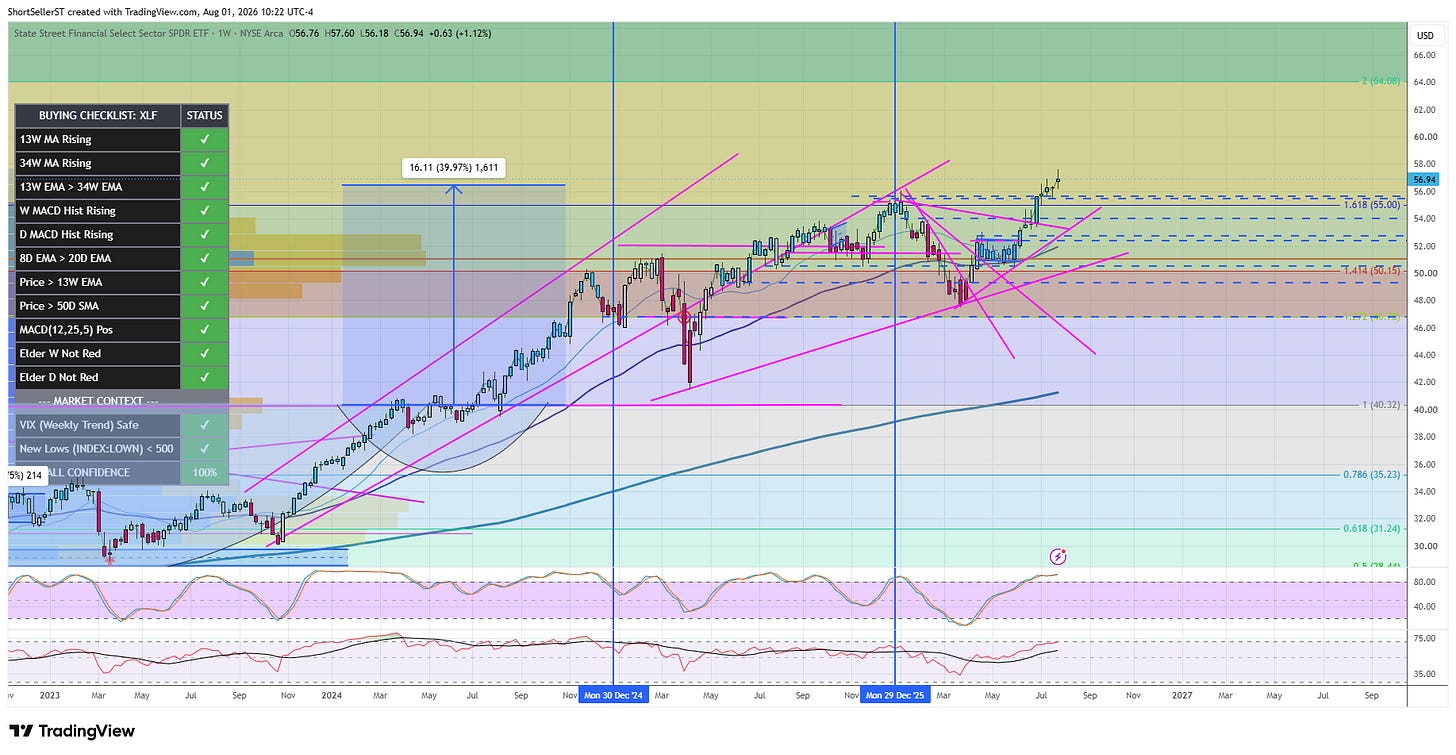Select the blue 56.94 current price tag
The image size is (1456, 755).
[1424, 179]
